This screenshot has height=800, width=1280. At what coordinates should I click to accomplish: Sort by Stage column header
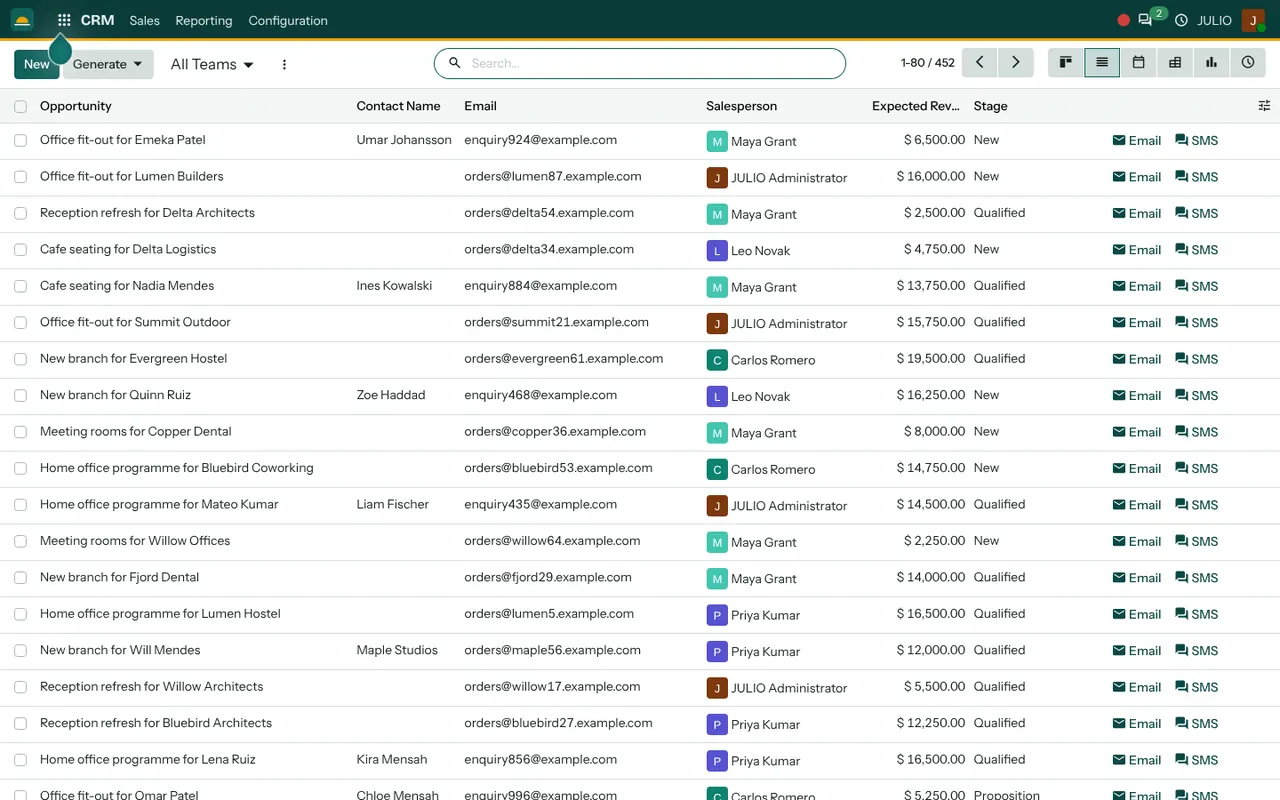point(991,106)
